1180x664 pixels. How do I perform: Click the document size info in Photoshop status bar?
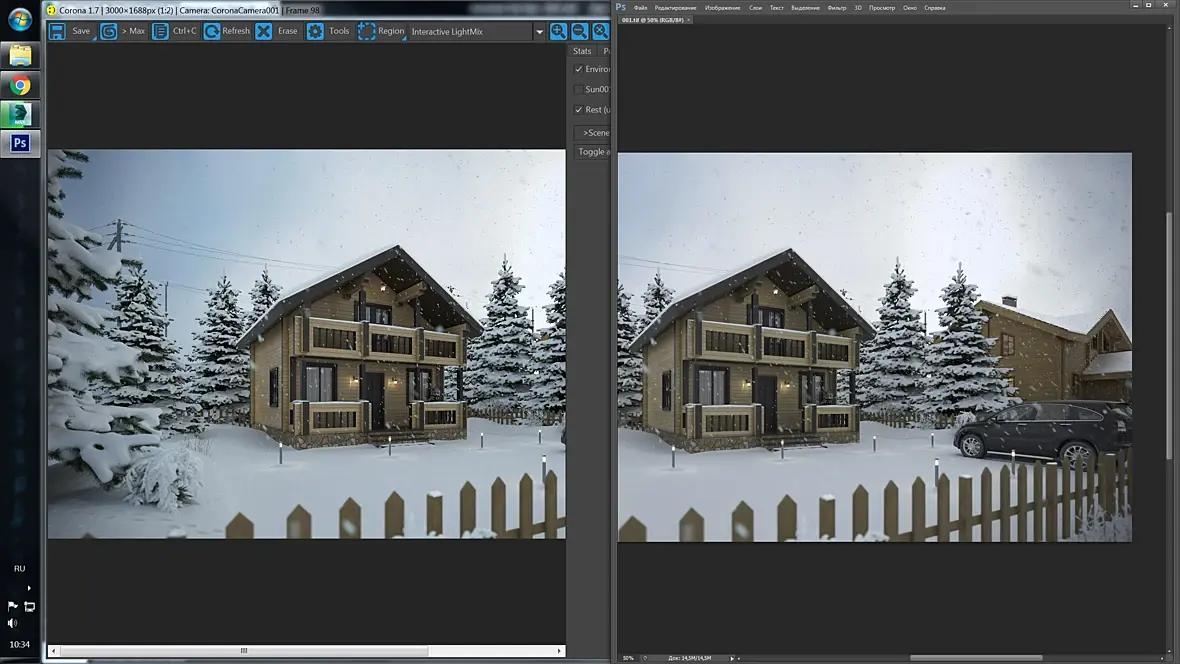point(689,658)
